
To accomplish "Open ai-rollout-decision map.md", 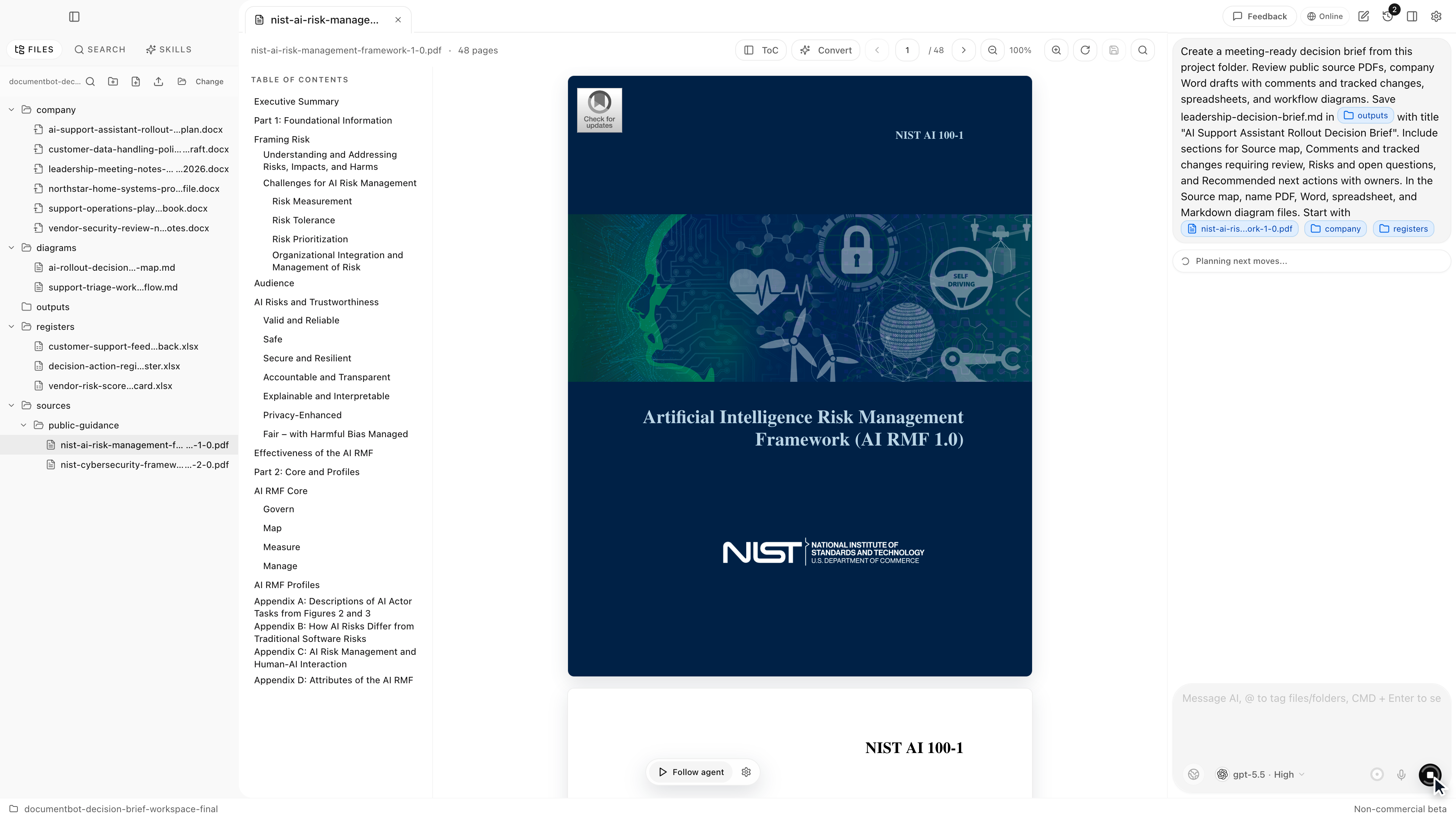I will [119, 267].
